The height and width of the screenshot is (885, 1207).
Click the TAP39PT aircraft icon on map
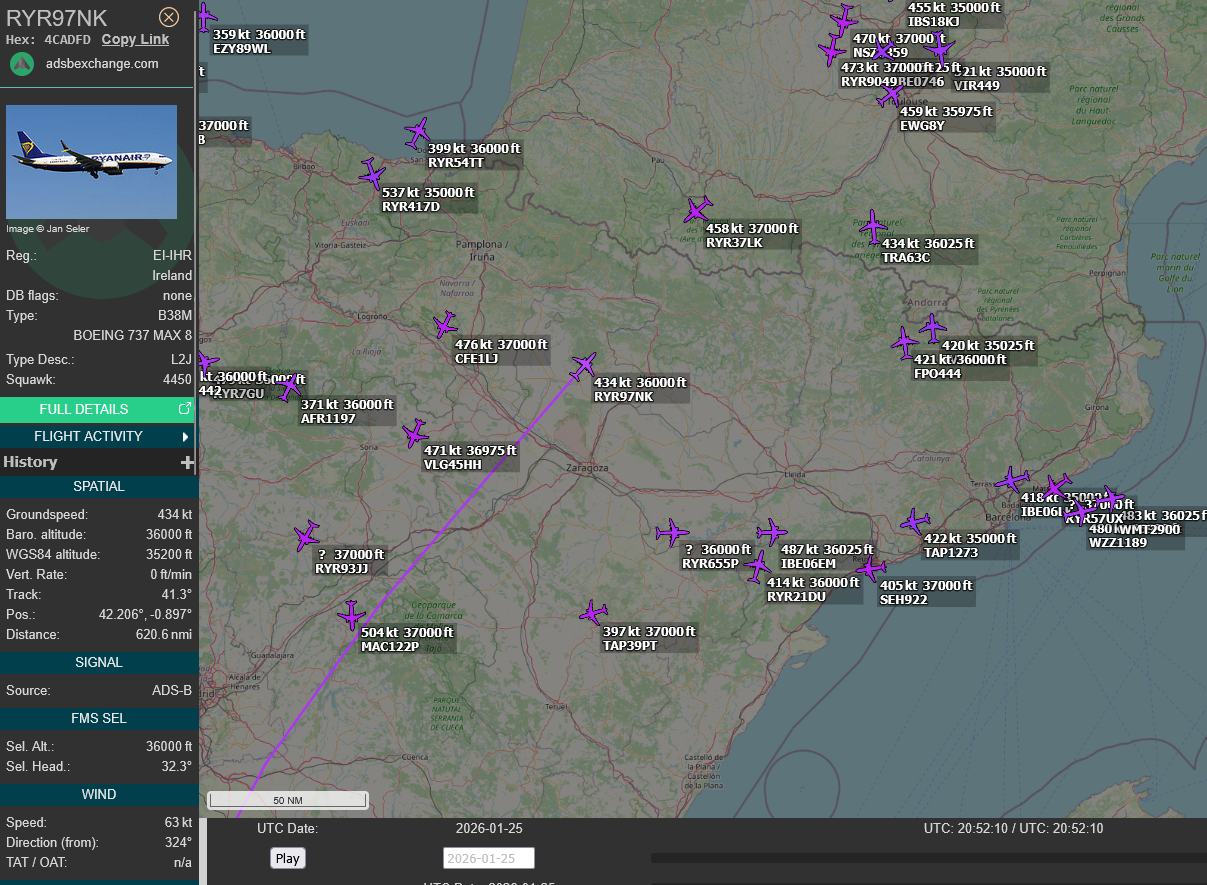(593, 612)
